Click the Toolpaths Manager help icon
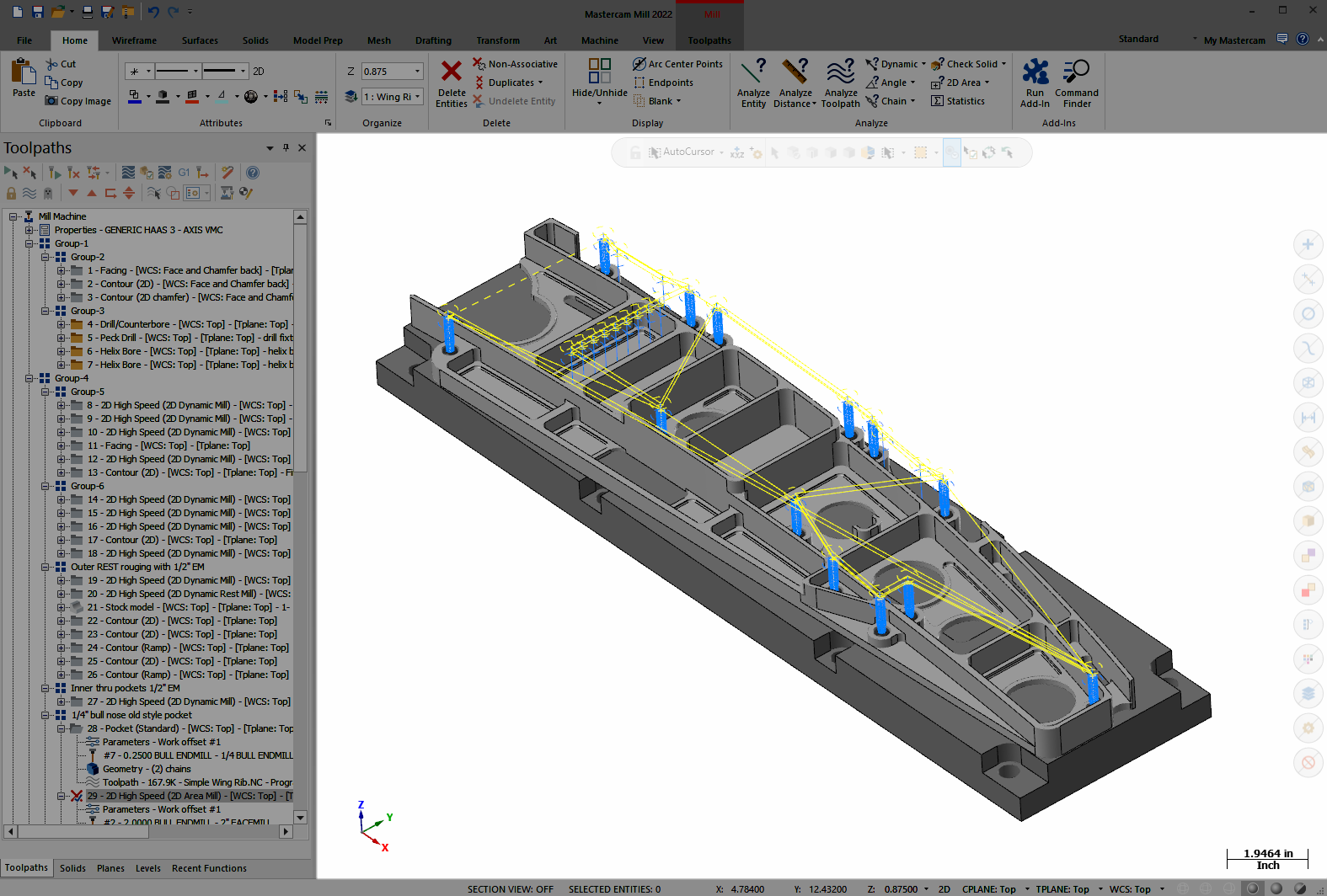 (x=252, y=173)
